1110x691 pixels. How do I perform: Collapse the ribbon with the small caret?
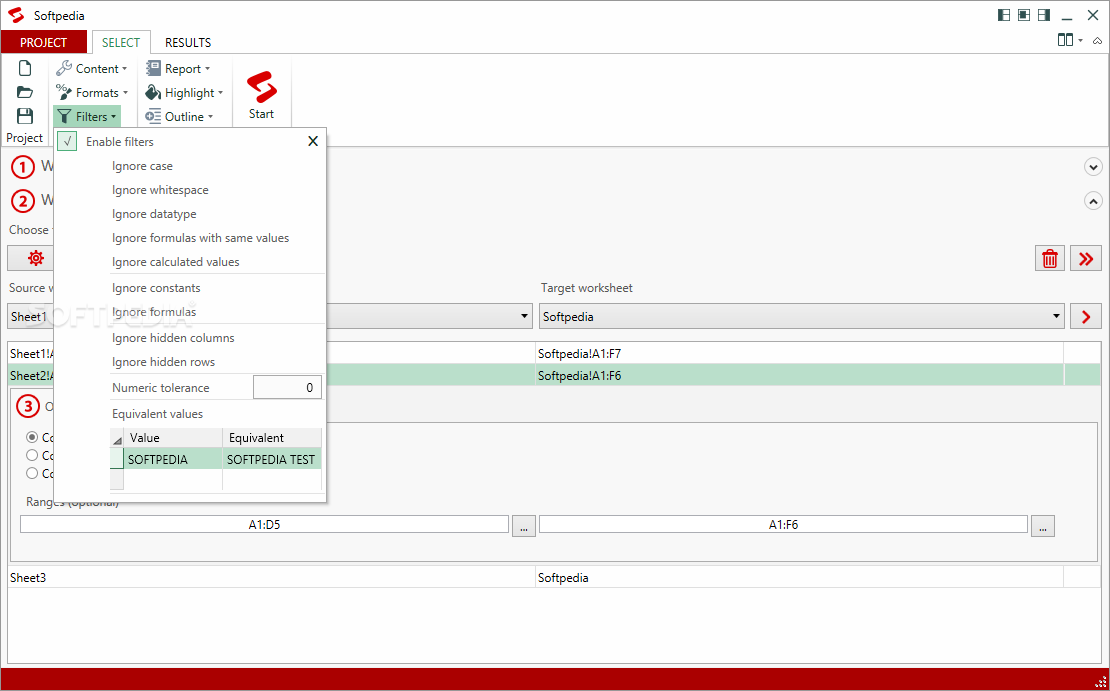pyautogui.click(x=1097, y=41)
